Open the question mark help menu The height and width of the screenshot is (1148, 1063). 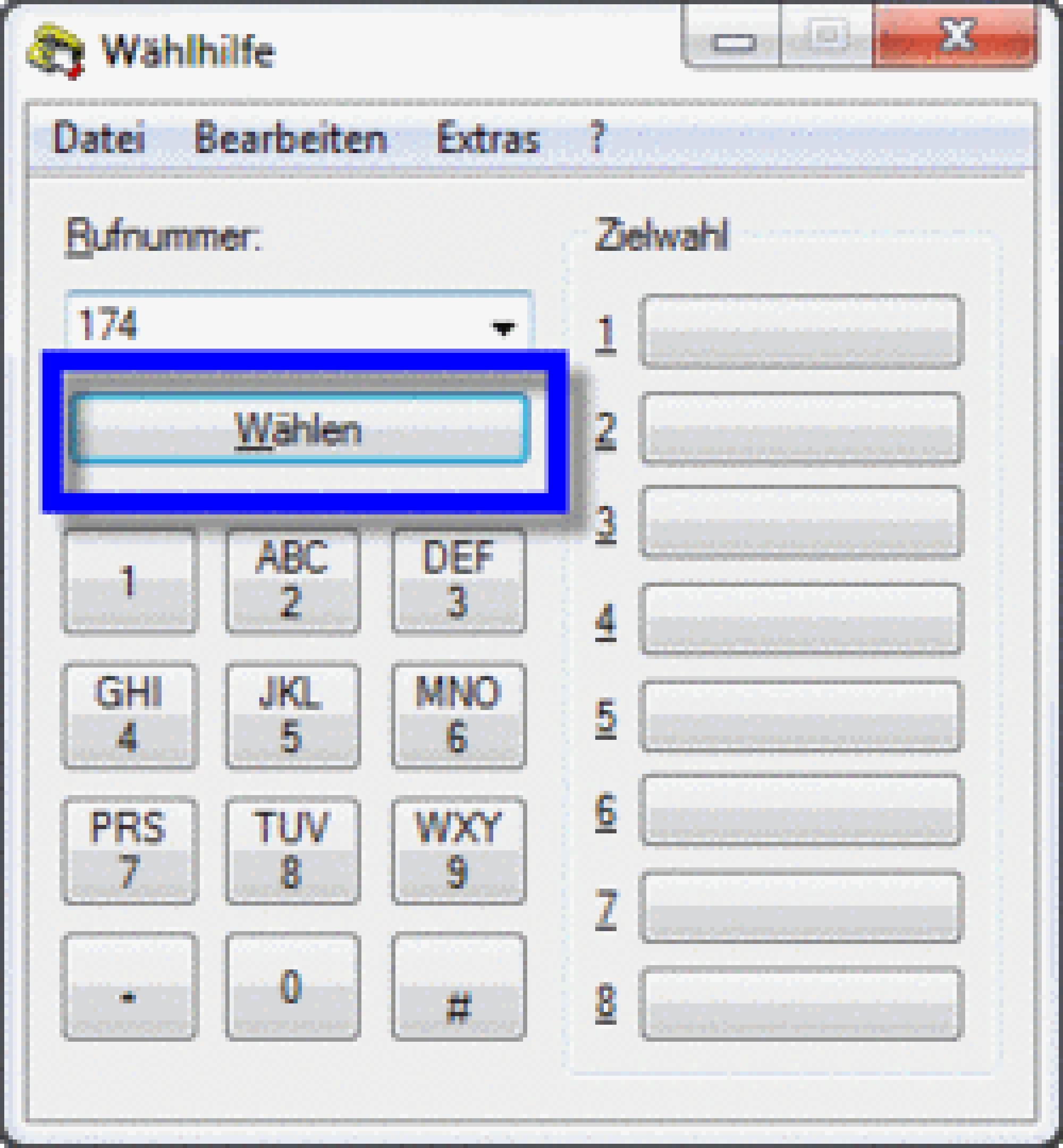pyautogui.click(x=597, y=138)
